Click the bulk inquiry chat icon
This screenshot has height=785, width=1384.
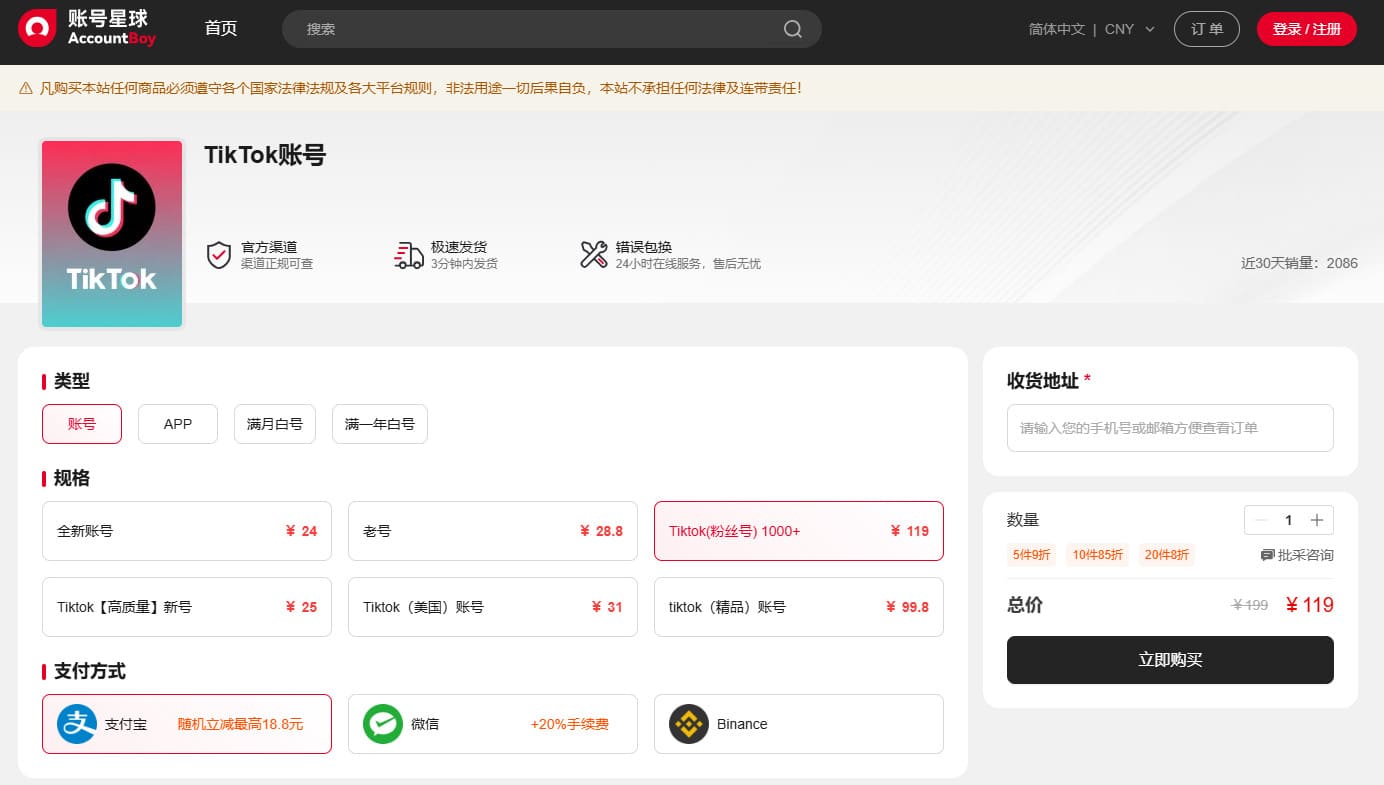point(1267,555)
